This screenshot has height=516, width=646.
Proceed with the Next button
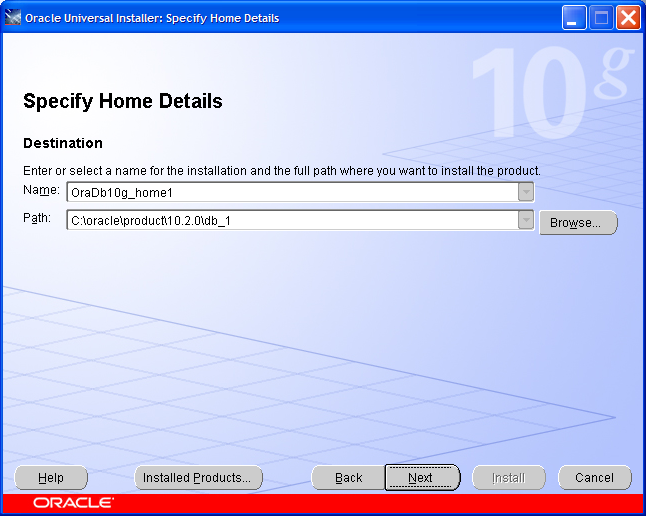point(422,478)
